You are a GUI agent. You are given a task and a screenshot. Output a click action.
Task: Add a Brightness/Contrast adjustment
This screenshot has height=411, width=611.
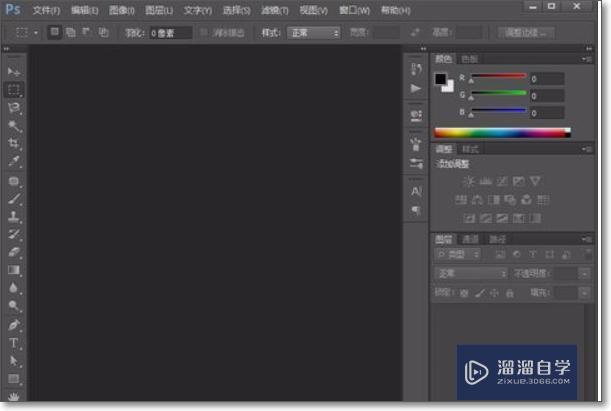click(x=469, y=181)
